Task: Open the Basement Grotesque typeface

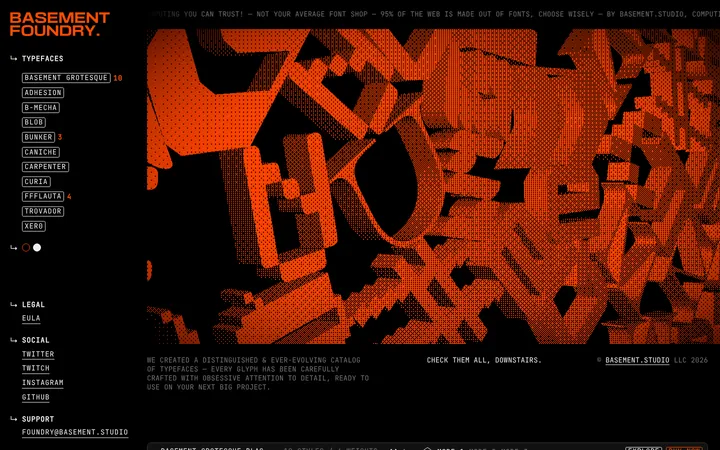Action: tap(66, 78)
